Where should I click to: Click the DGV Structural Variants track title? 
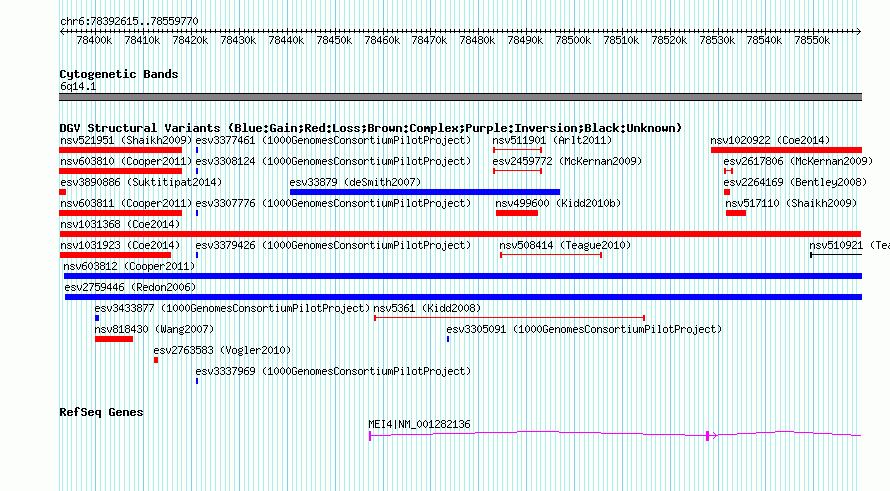[x=371, y=128]
